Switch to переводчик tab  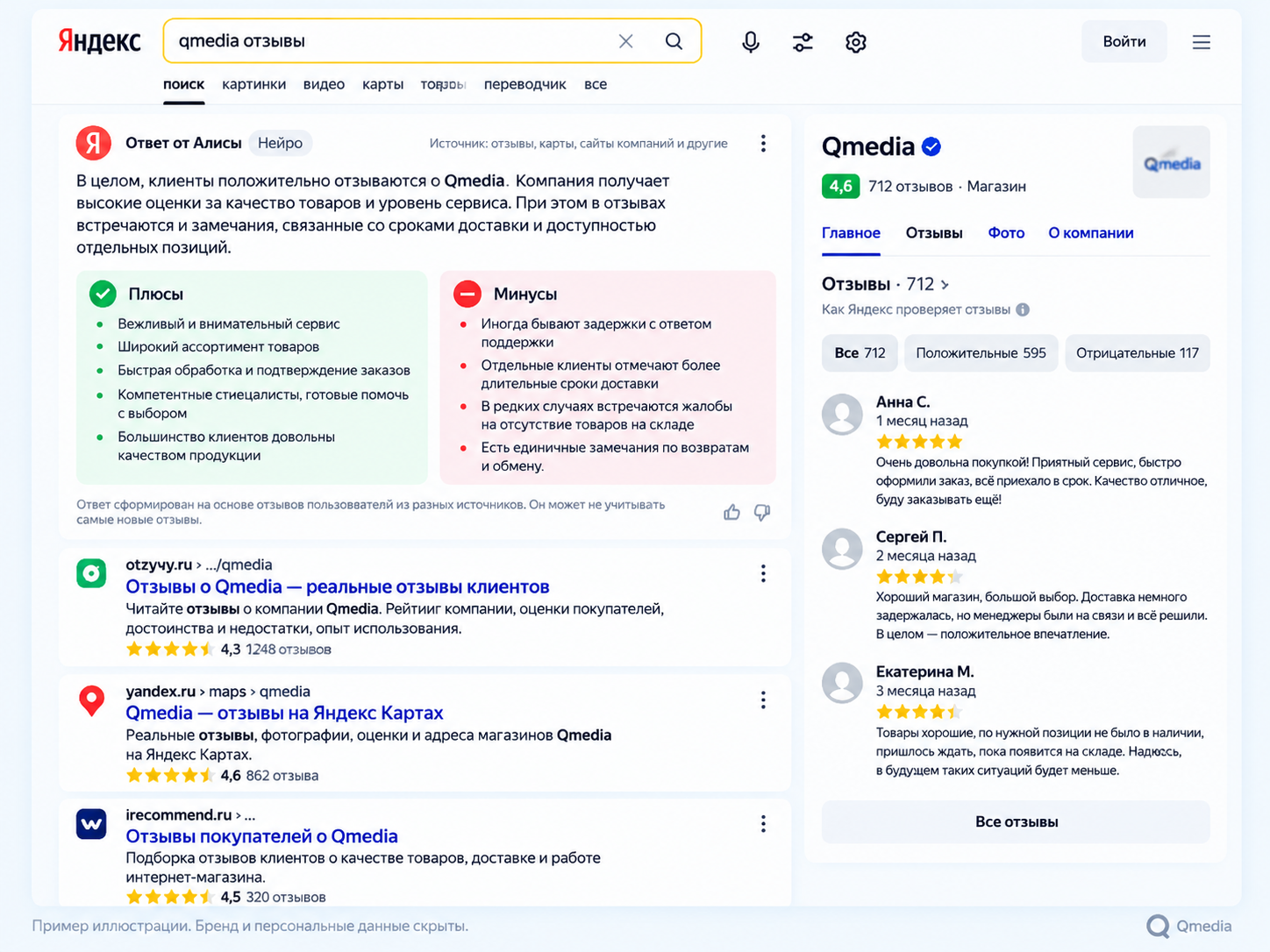pyautogui.click(x=524, y=84)
